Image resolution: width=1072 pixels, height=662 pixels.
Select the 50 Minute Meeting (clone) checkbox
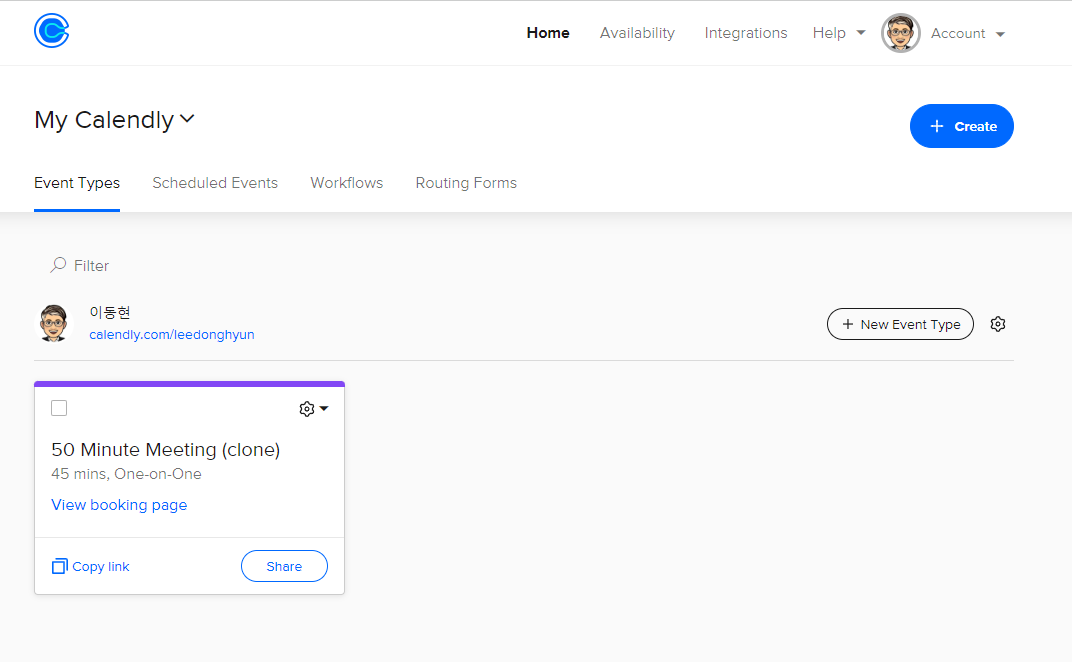59,408
